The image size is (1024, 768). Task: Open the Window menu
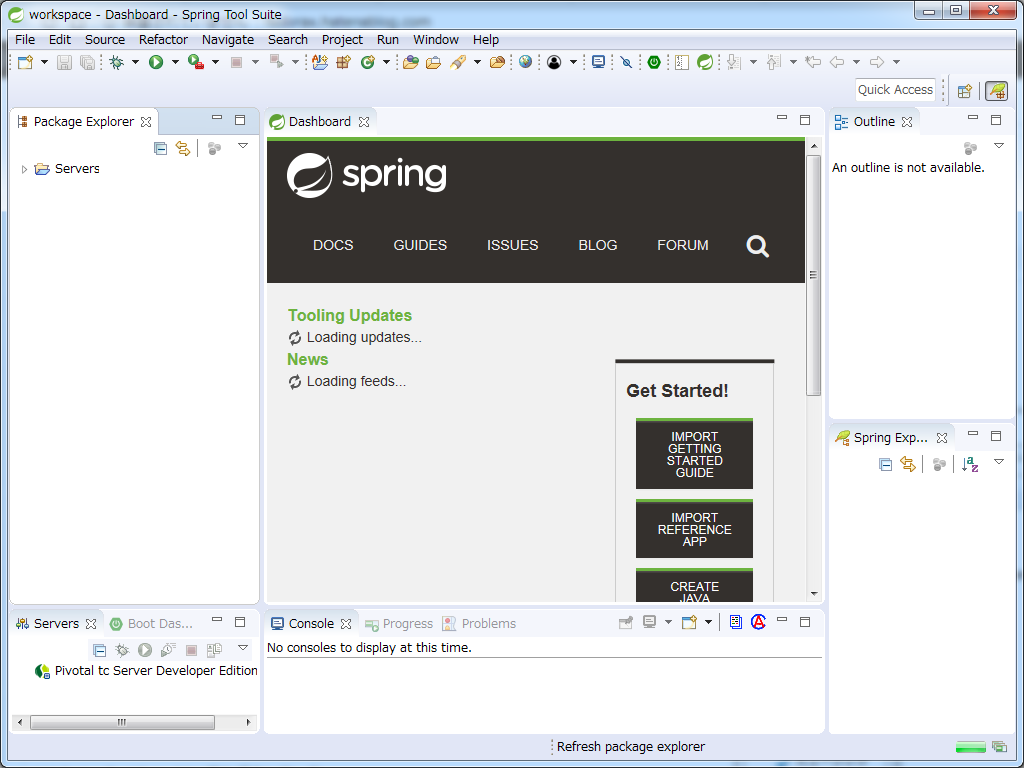(436, 39)
